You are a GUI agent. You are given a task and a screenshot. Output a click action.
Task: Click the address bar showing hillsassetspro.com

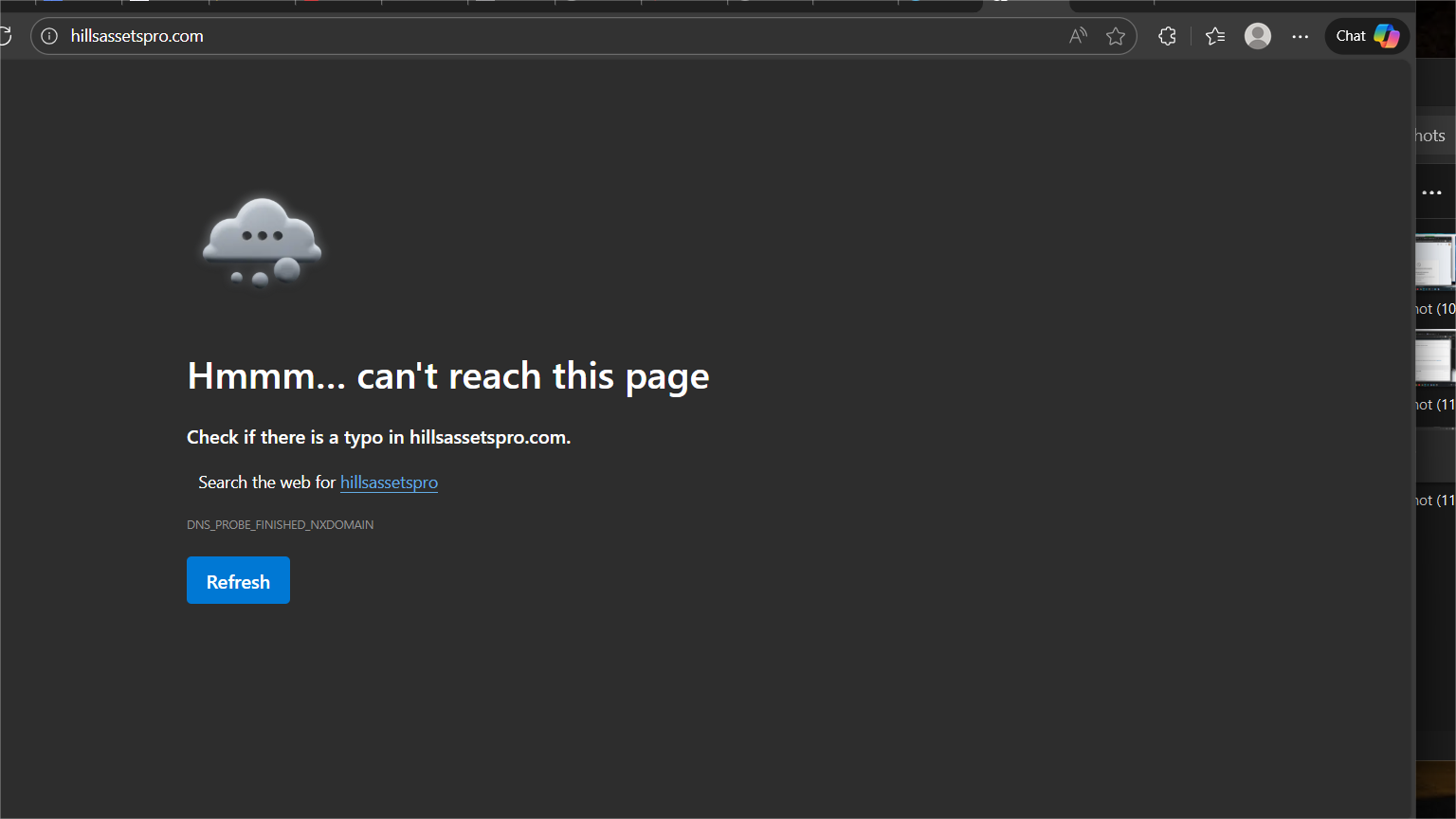tap(474, 36)
